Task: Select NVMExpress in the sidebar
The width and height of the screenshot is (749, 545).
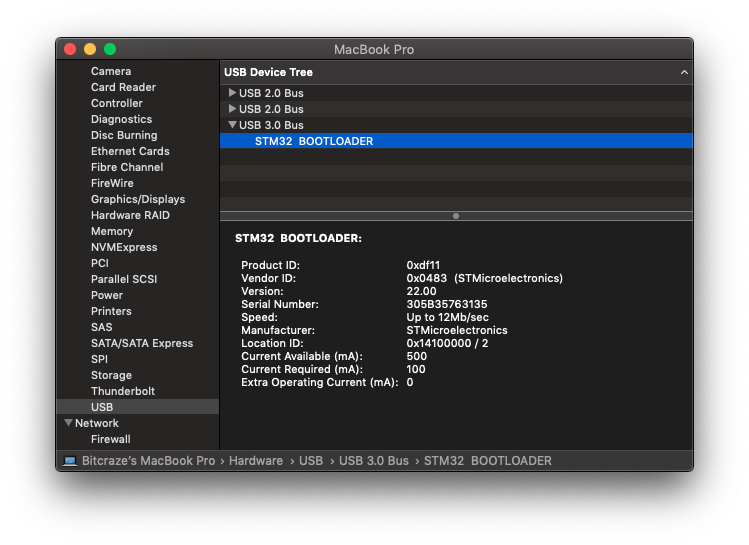Action: coord(124,247)
